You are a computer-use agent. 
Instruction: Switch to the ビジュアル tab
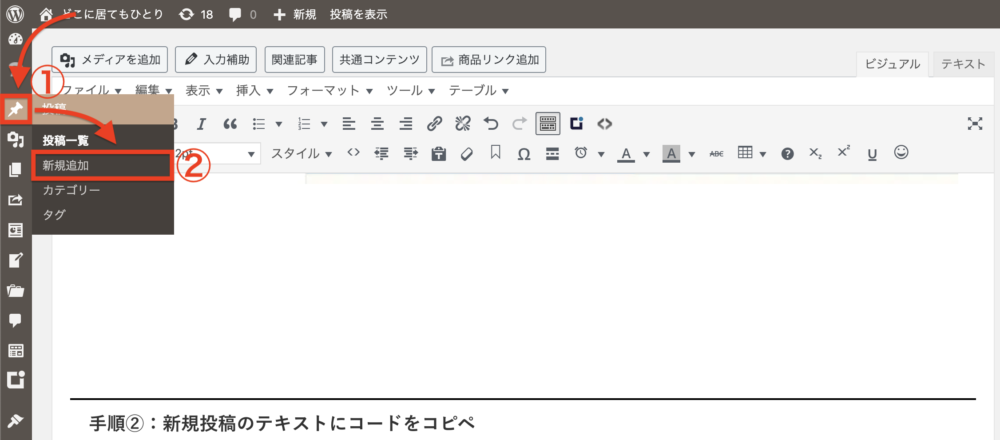pyautogui.click(x=892, y=64)
